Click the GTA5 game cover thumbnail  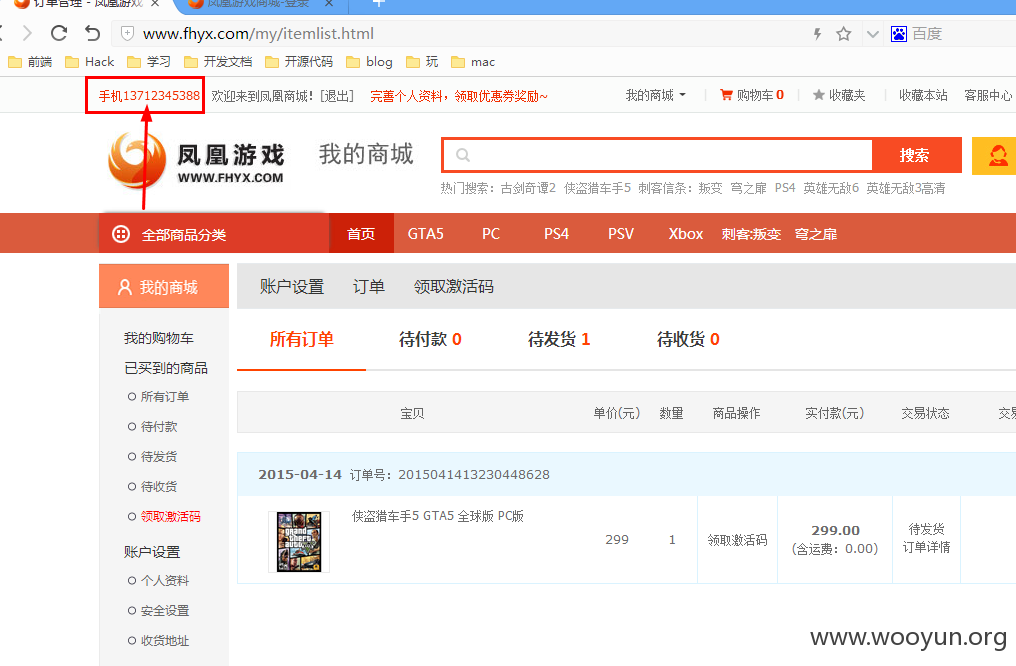(299, 542)
